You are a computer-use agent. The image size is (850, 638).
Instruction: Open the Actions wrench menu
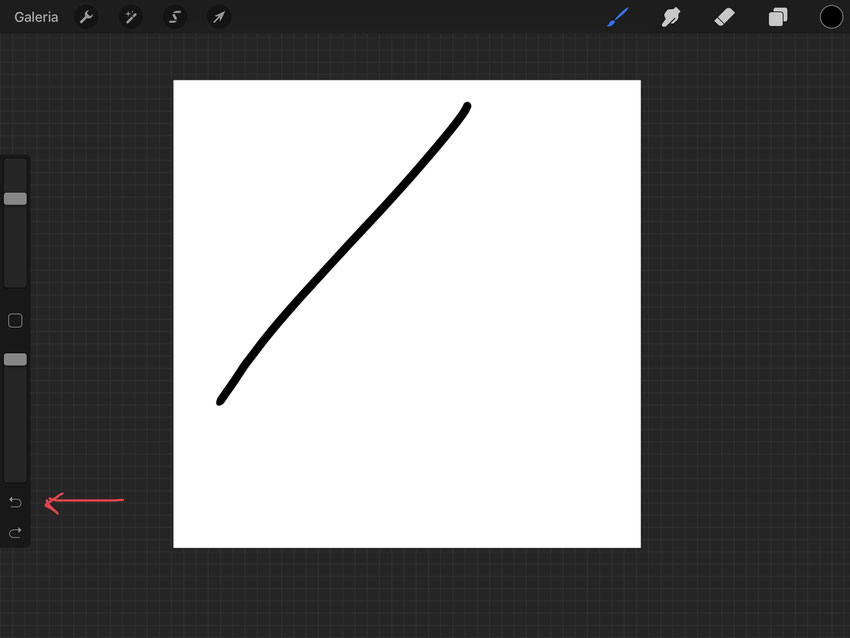pyautogui.click(x=86, y=17)
